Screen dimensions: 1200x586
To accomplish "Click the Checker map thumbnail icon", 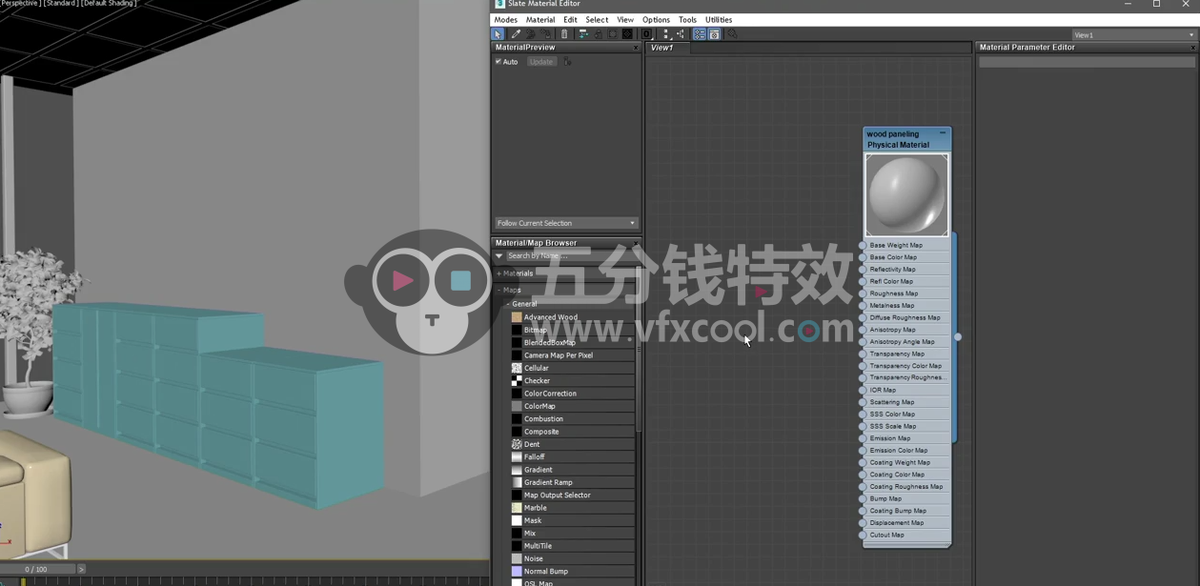I will (x=517, y=381).
